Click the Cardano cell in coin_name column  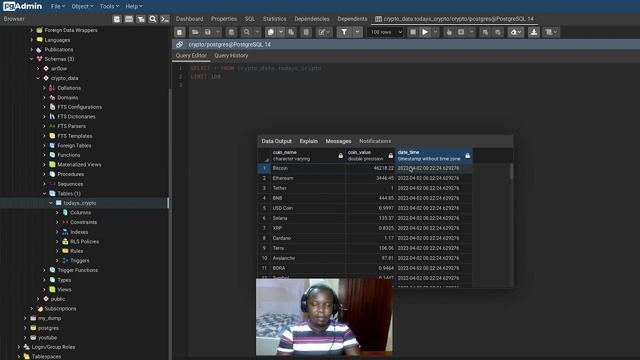point(308,238)
